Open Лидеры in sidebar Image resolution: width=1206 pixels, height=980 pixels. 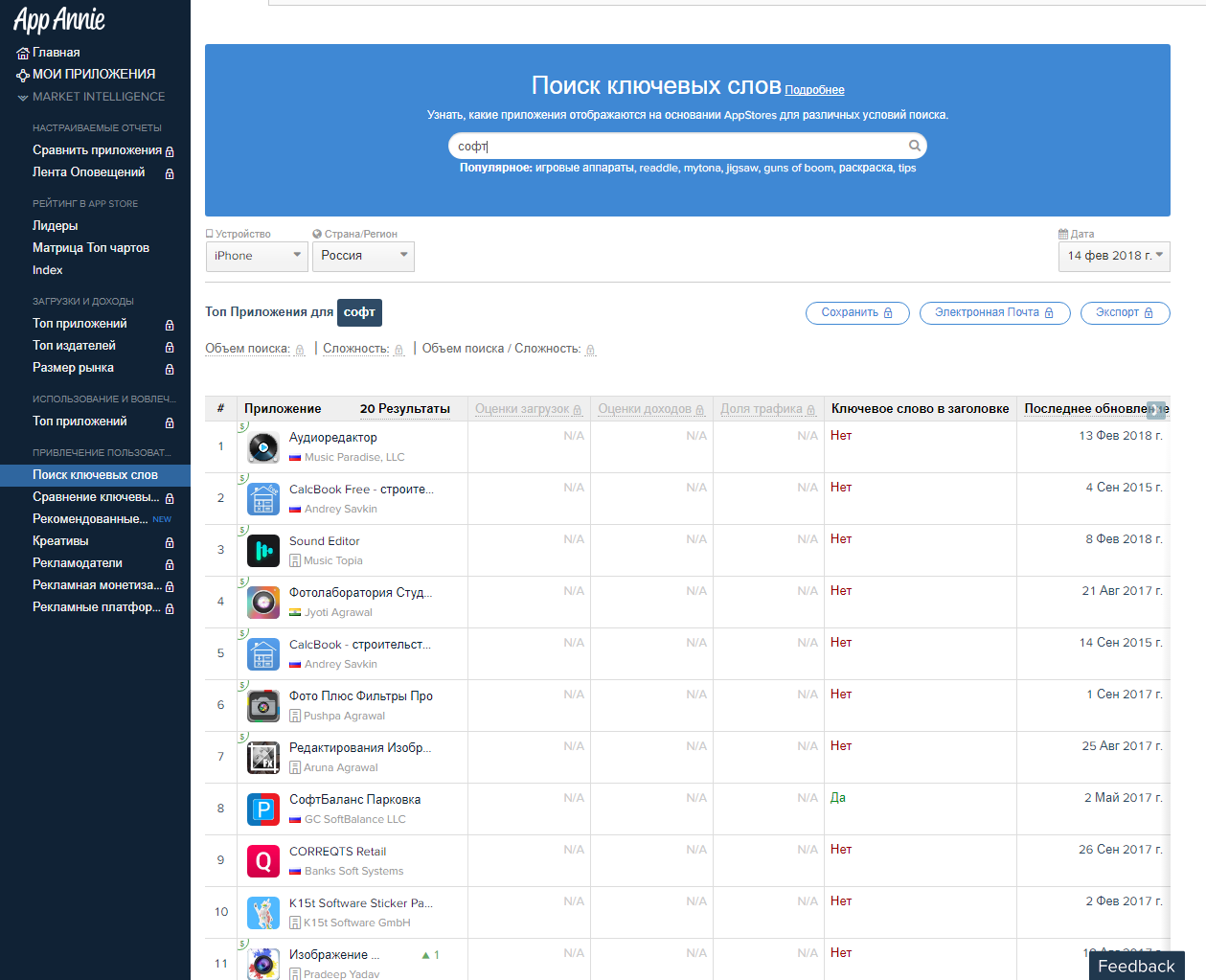click(x=56, y=226)
